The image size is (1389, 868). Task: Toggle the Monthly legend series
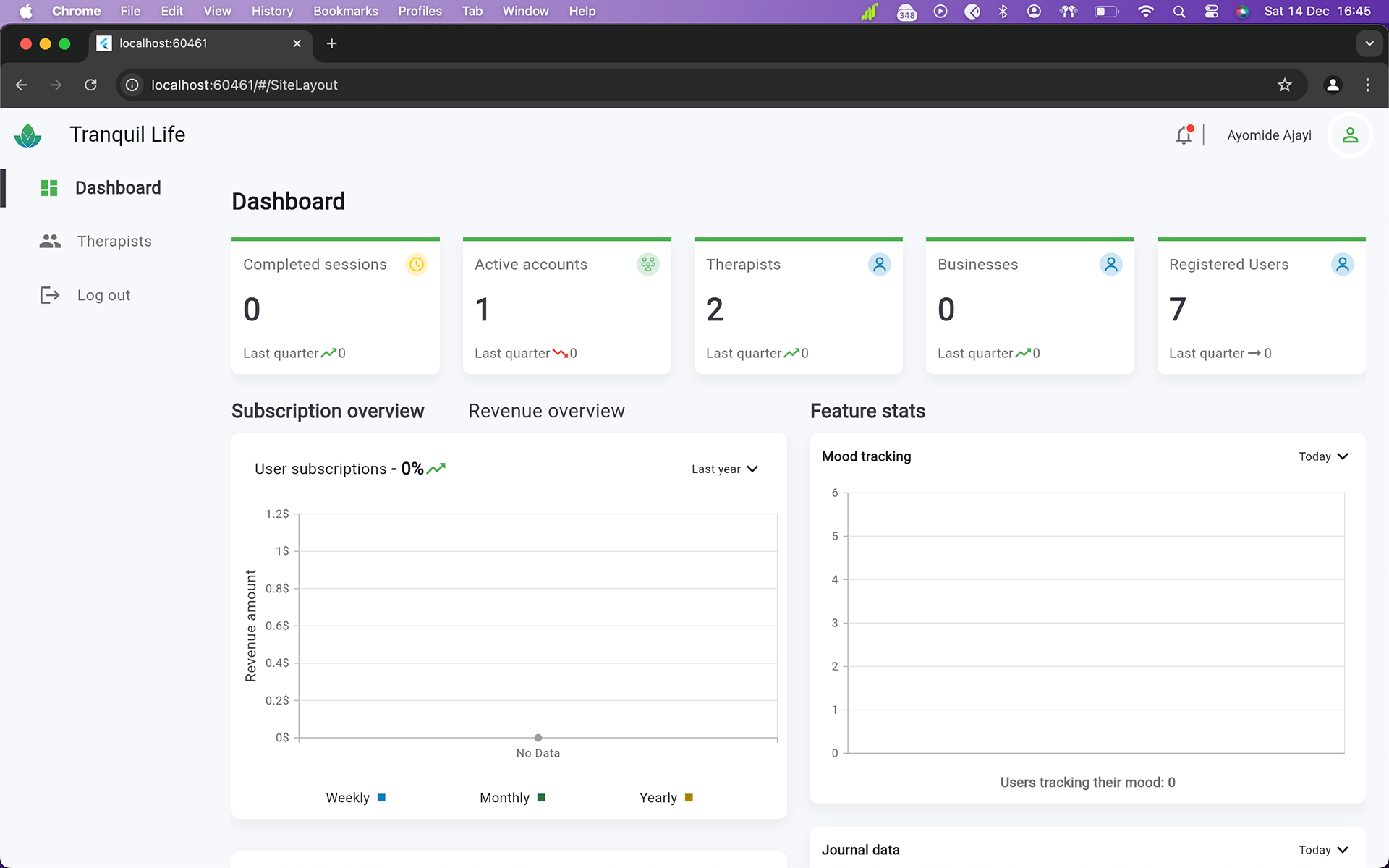point(512,798)
